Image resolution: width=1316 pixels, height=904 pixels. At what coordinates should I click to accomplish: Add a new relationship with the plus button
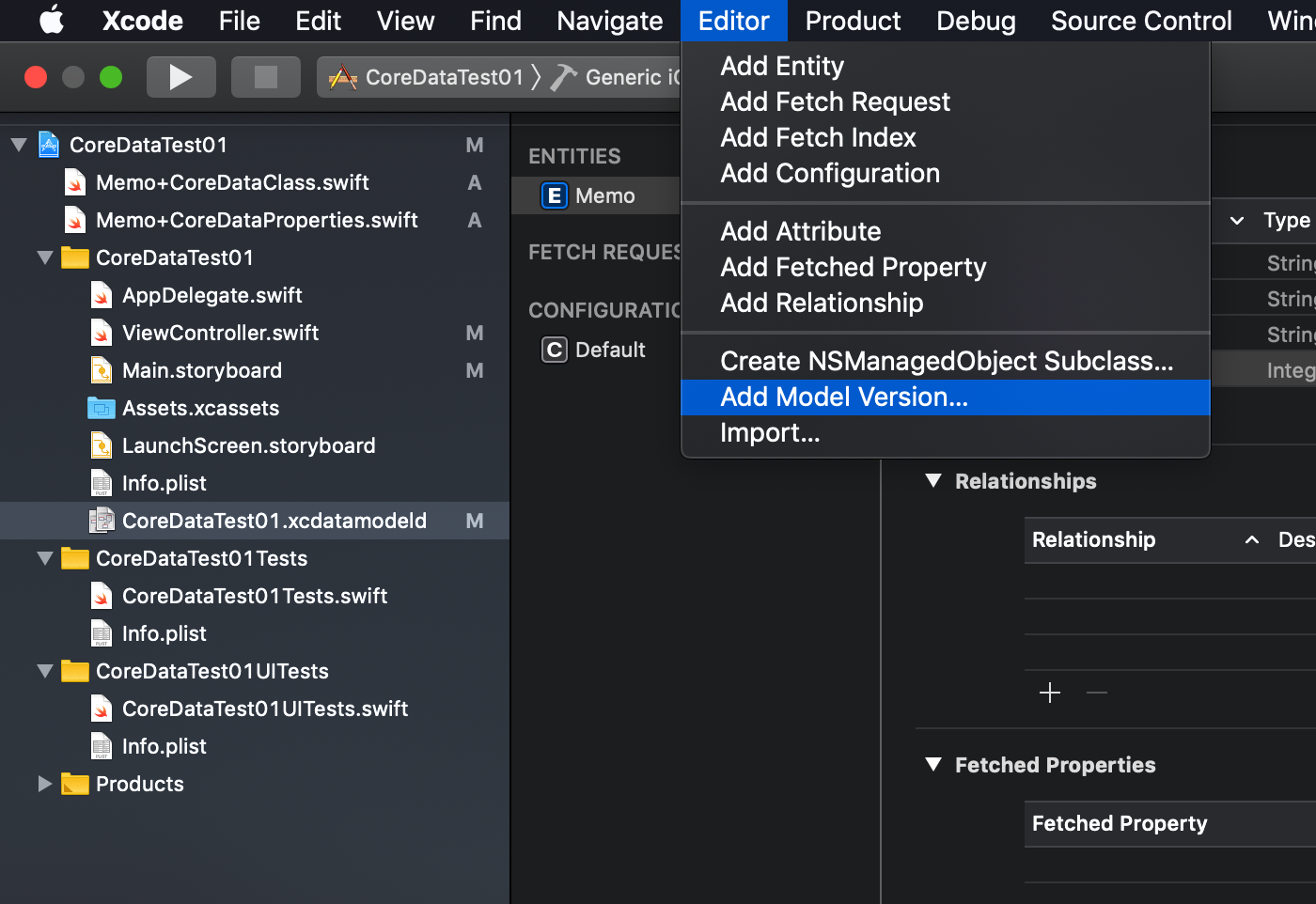tap(1050, 693)
